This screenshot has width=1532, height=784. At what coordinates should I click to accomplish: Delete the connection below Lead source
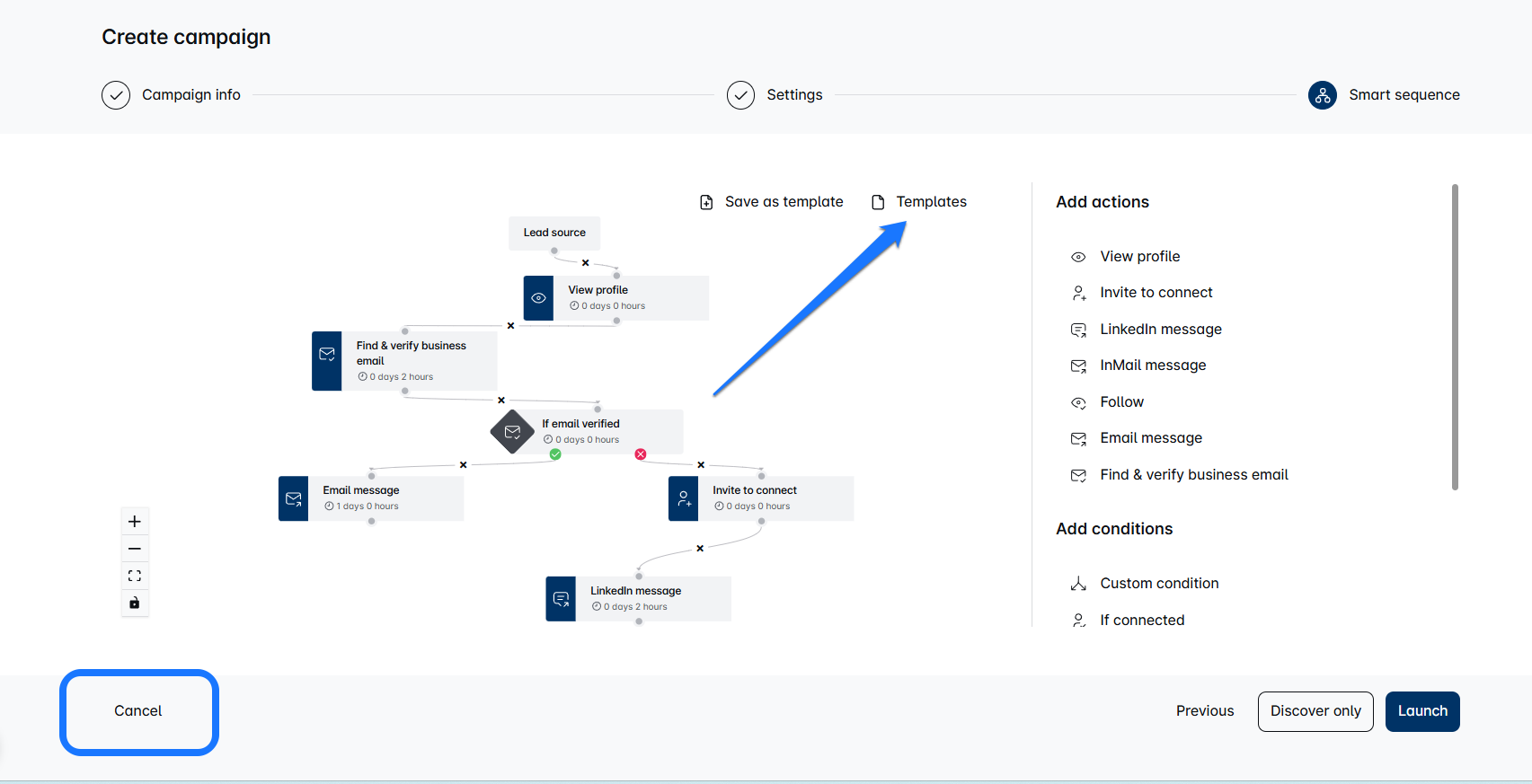click(x=585, y=263)
